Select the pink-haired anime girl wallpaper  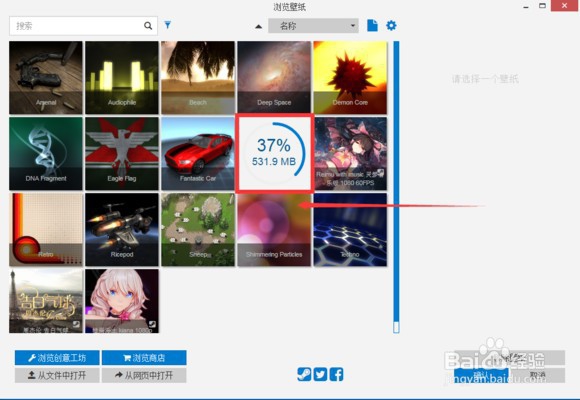tap(122, 301)
